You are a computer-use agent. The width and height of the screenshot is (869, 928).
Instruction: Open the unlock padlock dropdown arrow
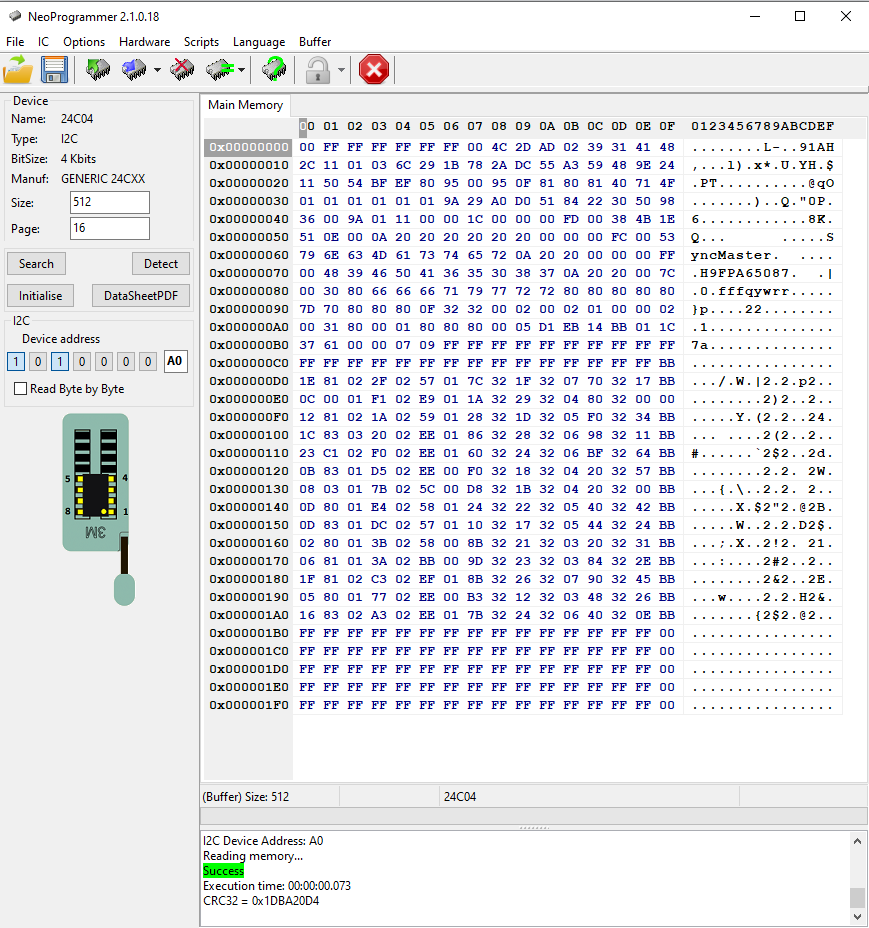pos(341,71)
